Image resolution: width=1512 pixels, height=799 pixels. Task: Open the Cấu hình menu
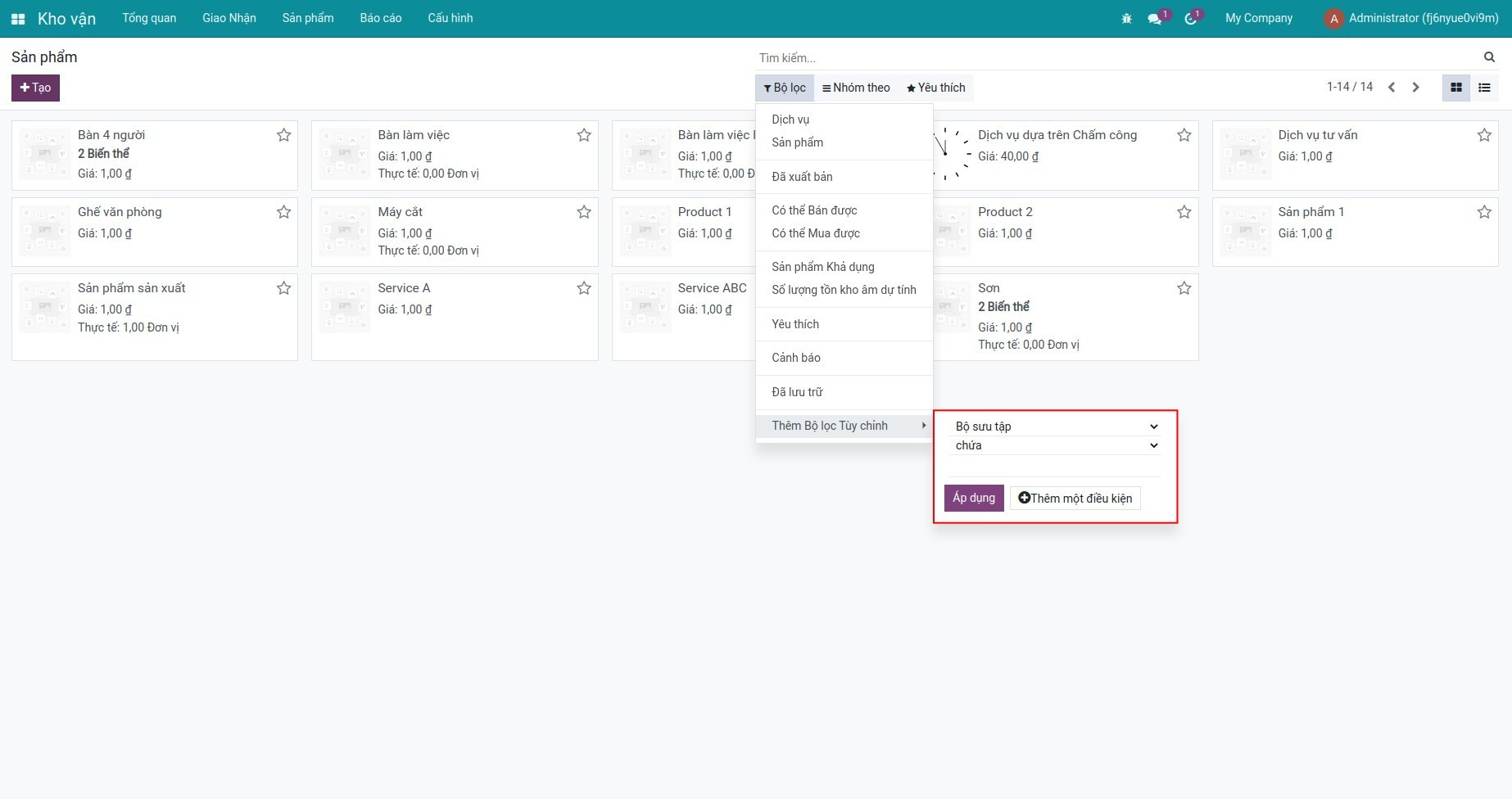coord(450,18)
